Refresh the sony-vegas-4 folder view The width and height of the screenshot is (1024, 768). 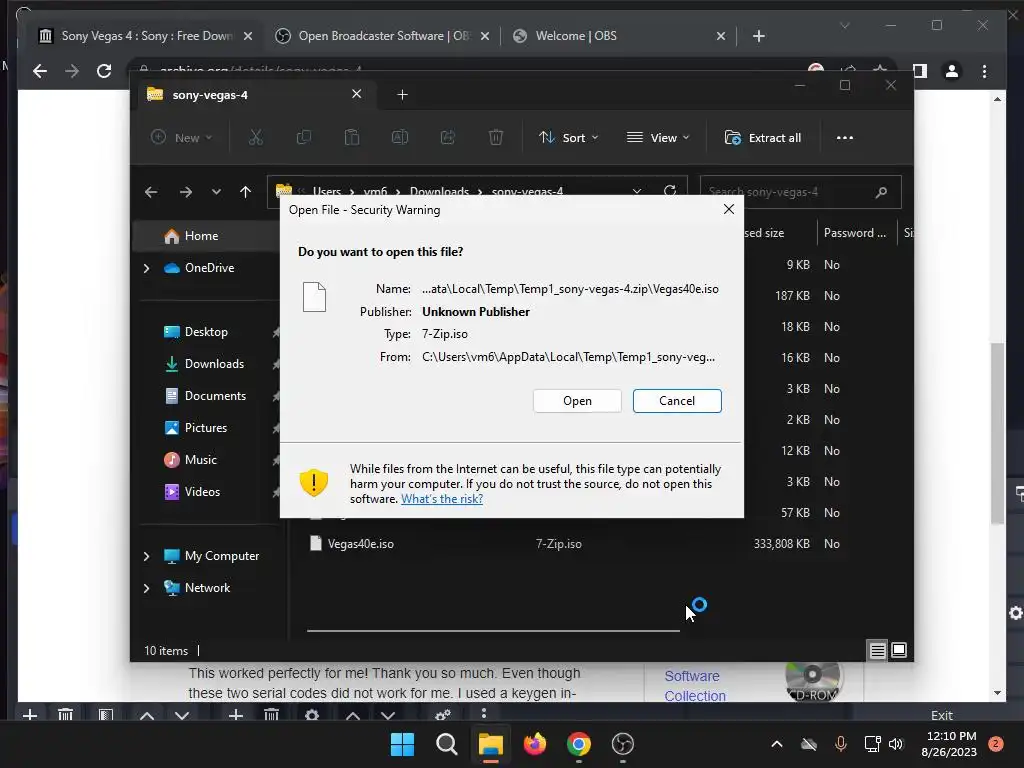[670, 191]
